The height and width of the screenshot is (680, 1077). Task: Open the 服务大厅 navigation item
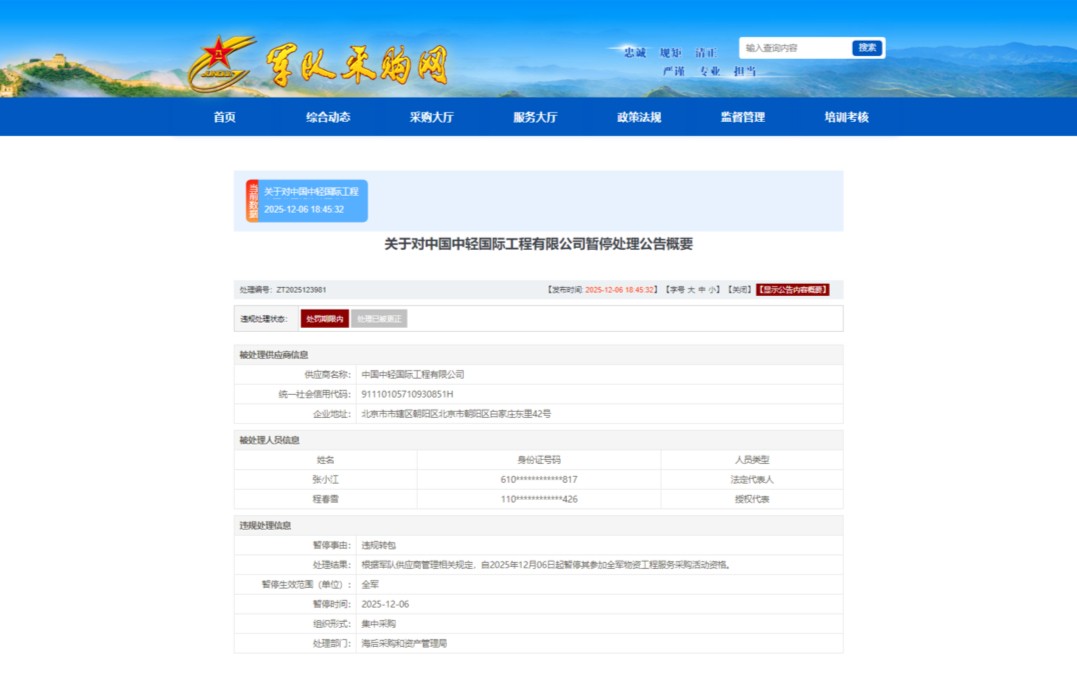[535, 117]
